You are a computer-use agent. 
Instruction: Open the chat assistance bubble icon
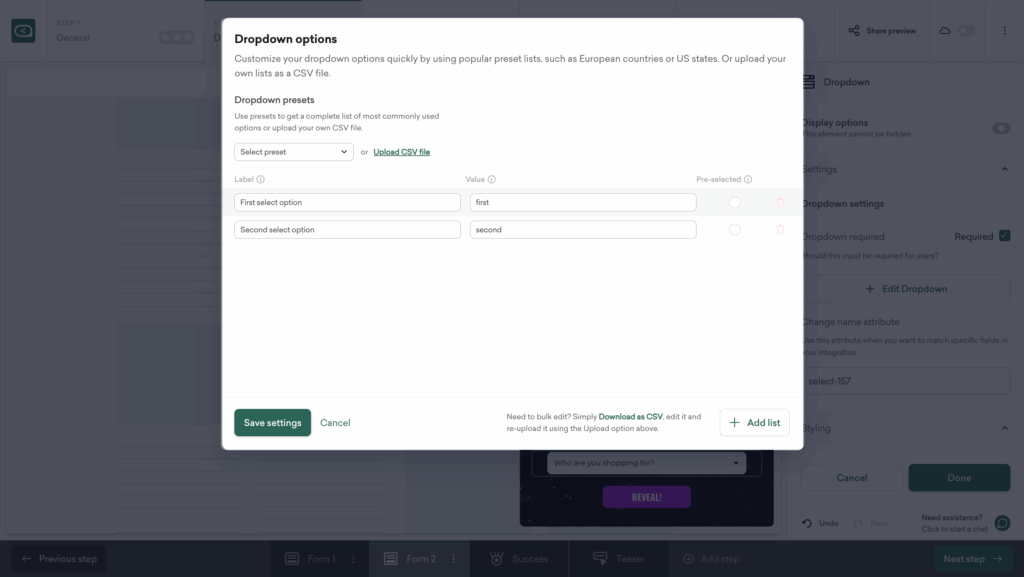[1002, 523]
